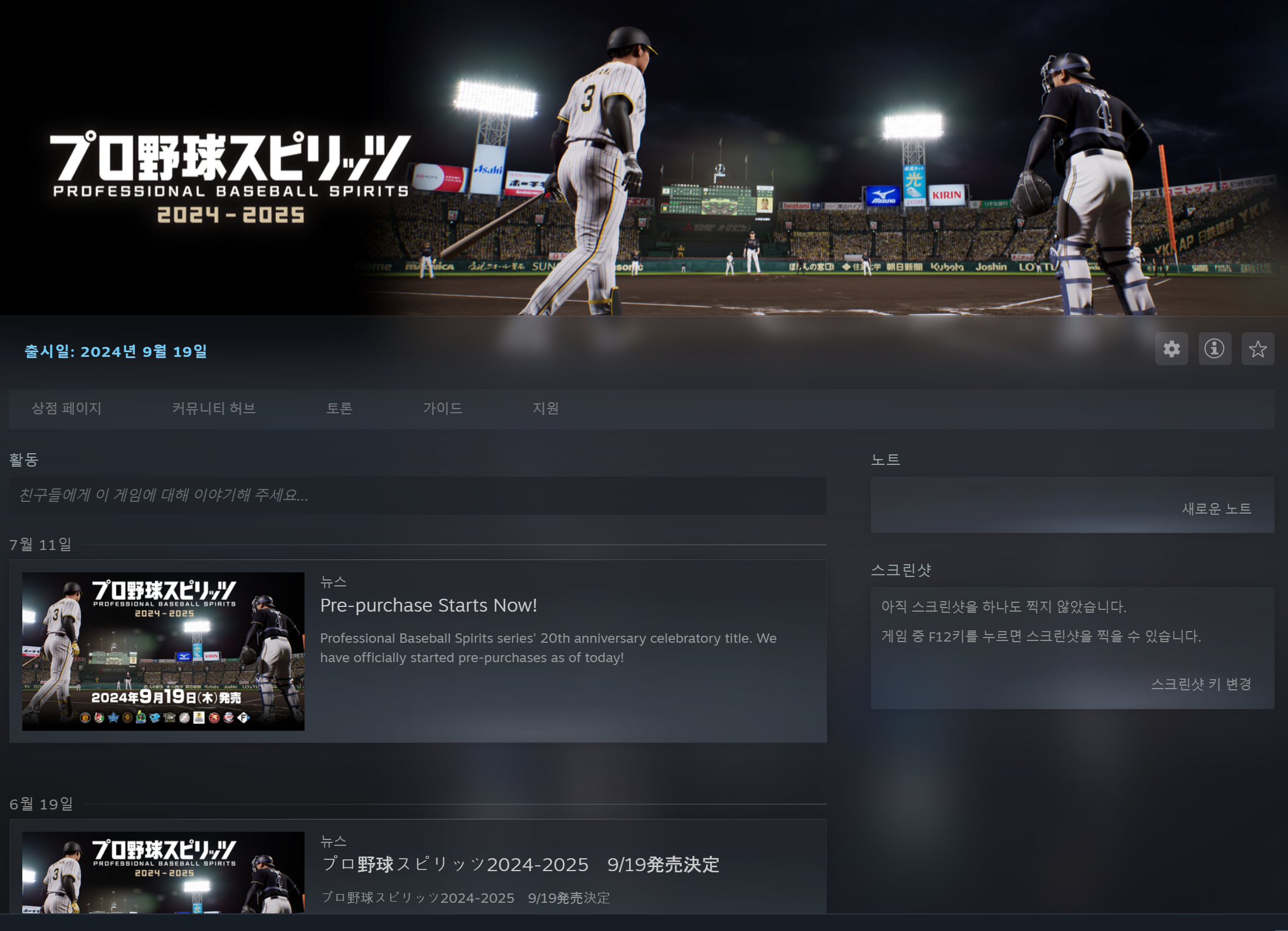Screen dimensions: 1288x931
Task: Open the 토론 tab
Action: point(339,408)
